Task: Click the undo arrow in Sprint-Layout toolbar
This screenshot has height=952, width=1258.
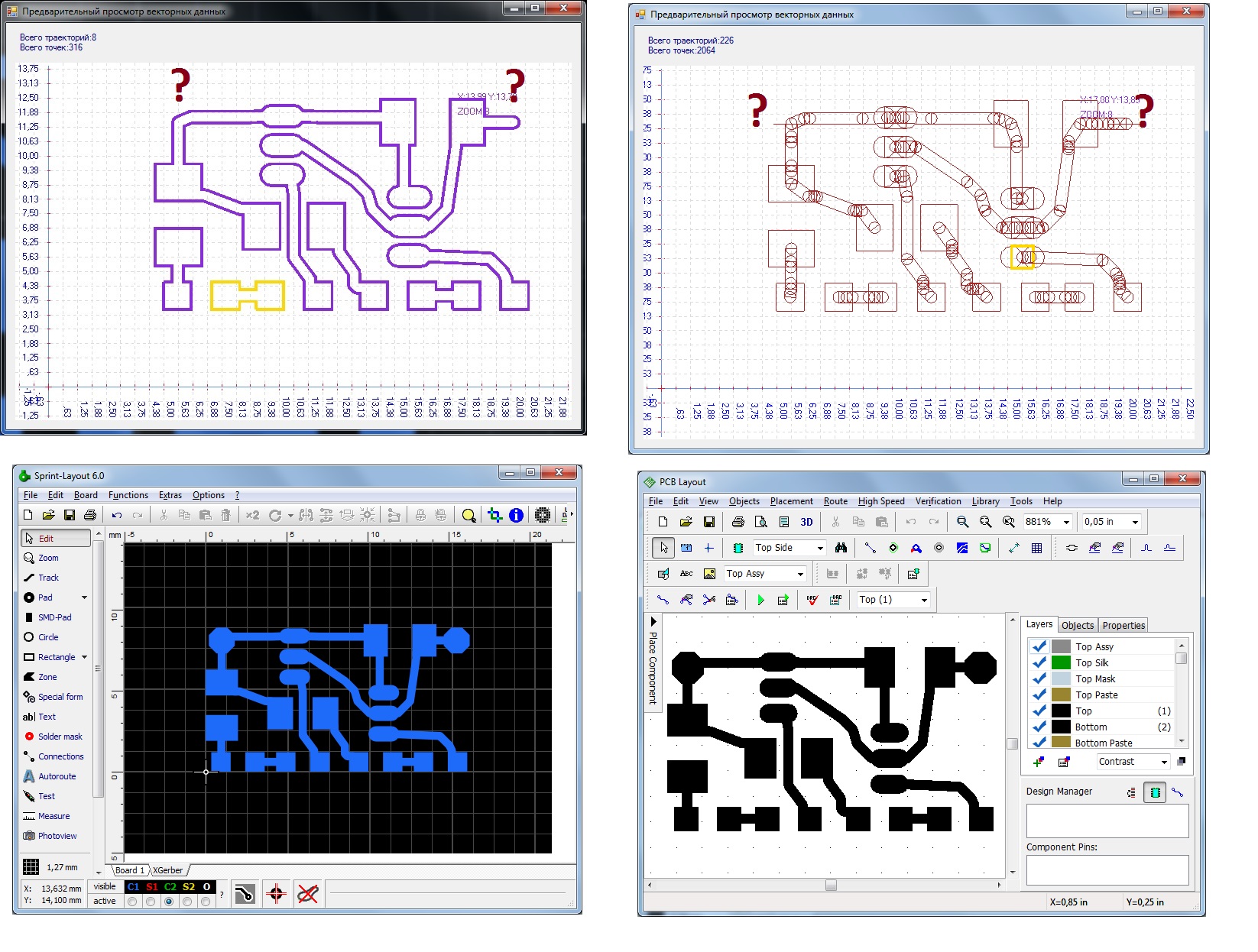Action: point(117,515)
